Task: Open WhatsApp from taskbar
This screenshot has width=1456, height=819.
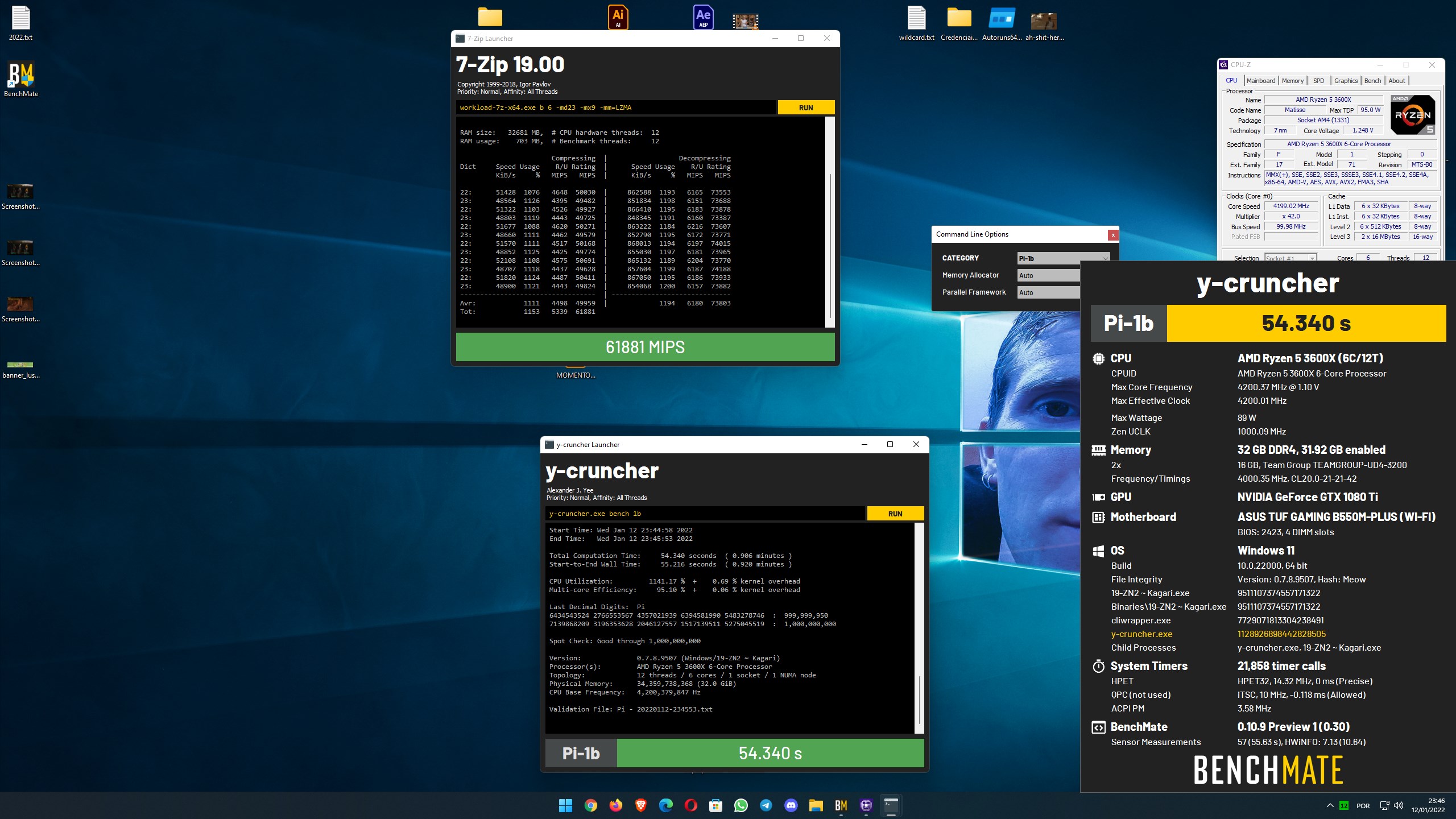Action: click(x=741, y=805)
